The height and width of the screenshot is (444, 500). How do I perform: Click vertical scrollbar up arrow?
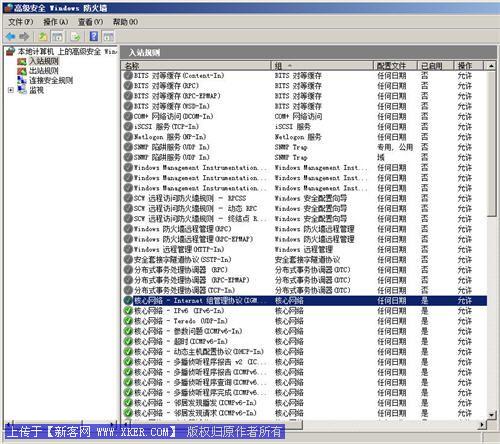(x=491, y=66)
